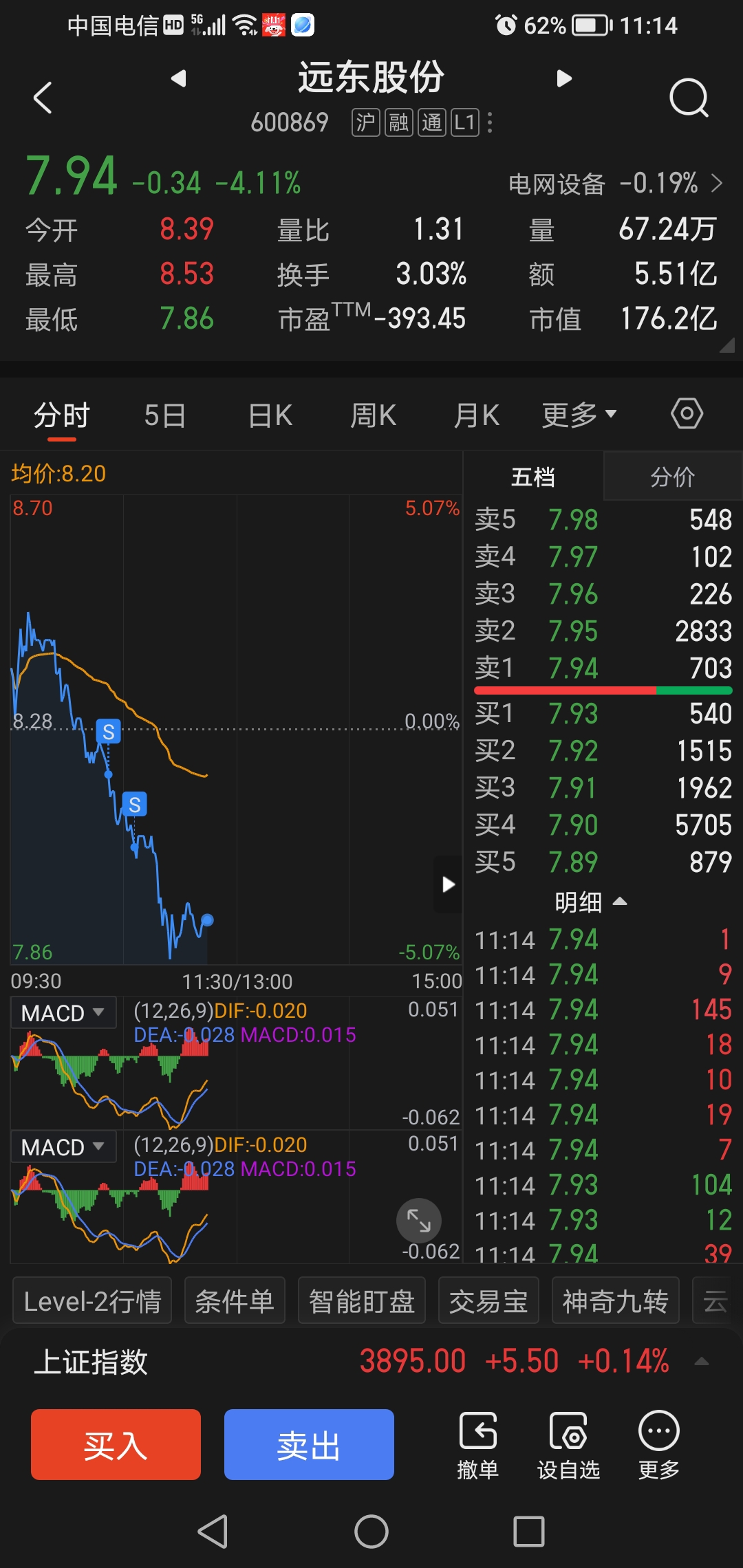743x1568 pixels.
Task: Select the 日K daily candlestick tab
Action: click(x=270, y=415)
